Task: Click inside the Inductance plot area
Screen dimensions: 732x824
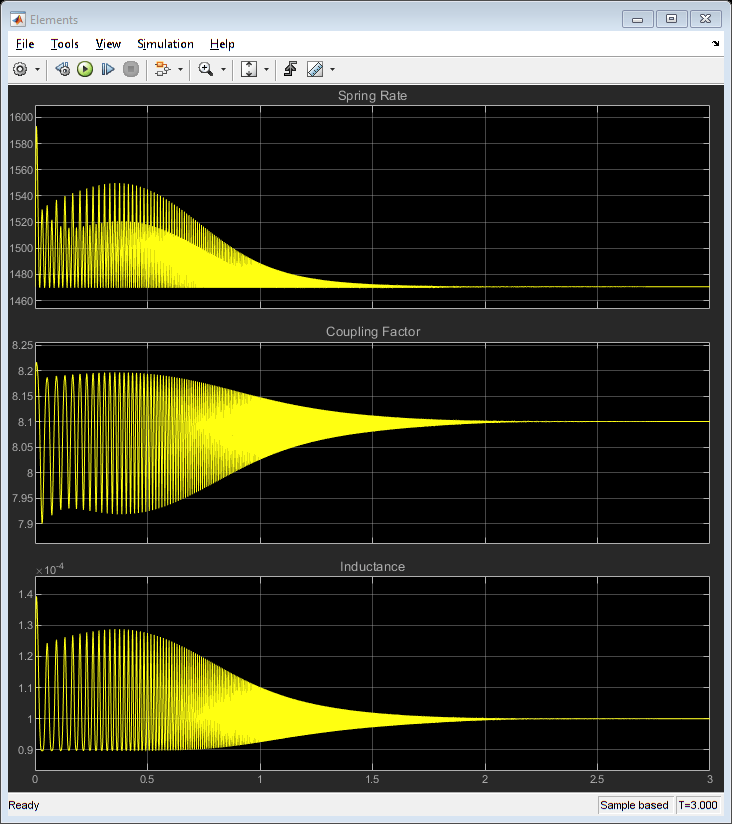Action: coord(372,674)
